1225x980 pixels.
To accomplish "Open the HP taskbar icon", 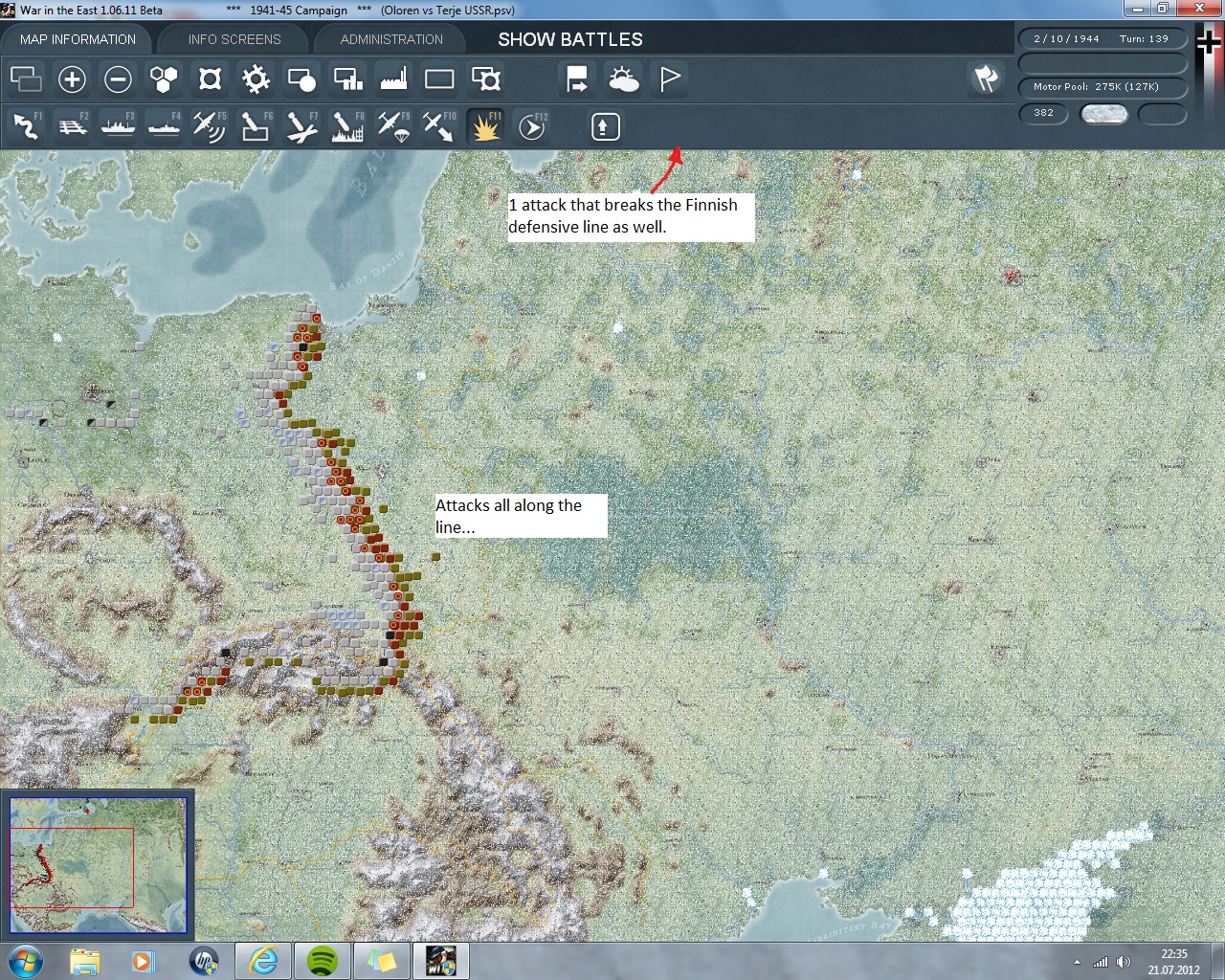I will click(204, 961).
